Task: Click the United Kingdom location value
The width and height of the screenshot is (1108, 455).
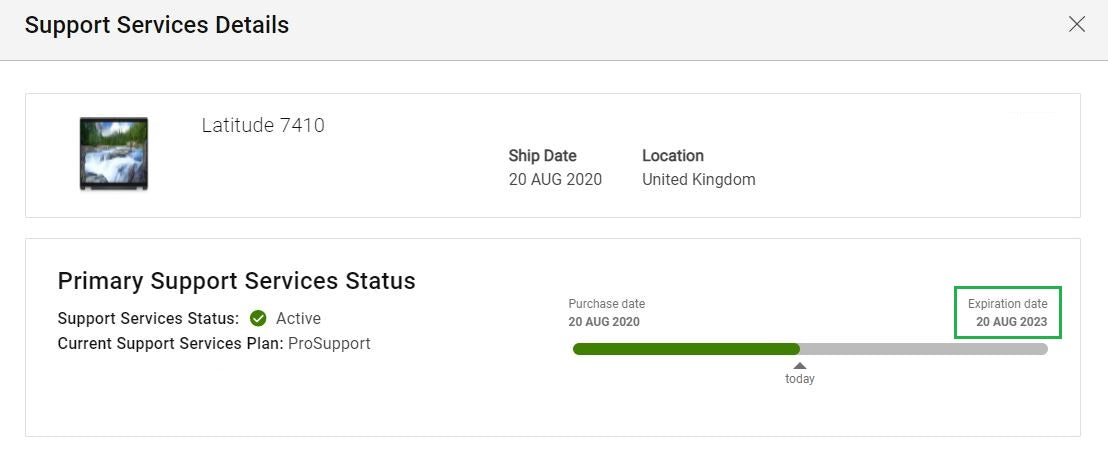Action: (699, 179)
